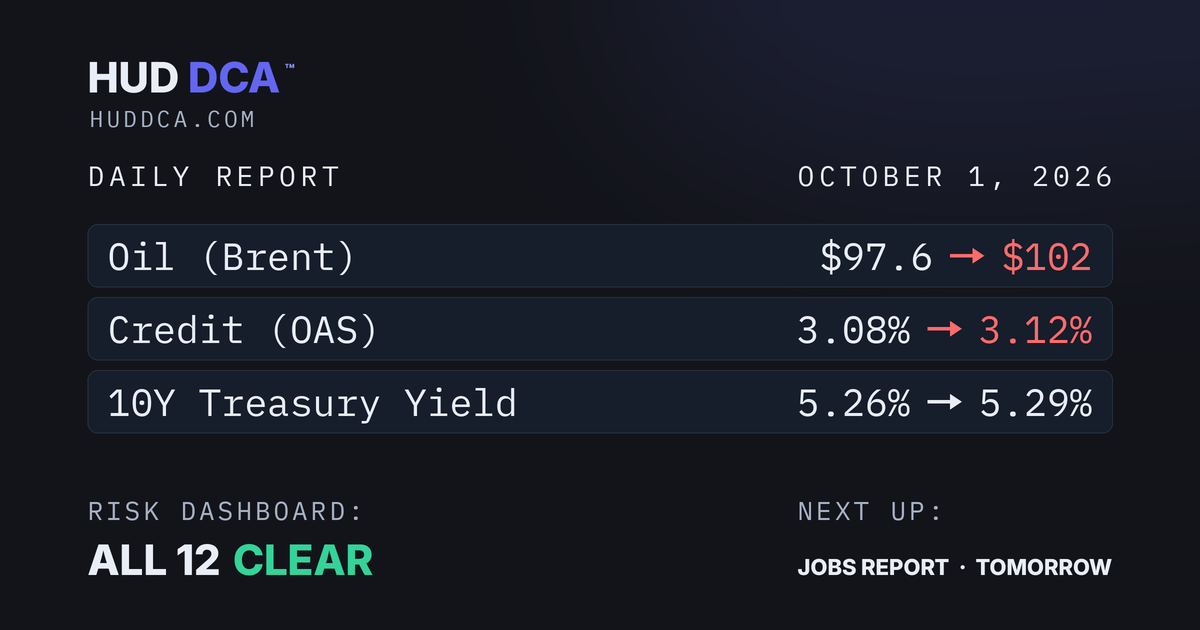The image size is (1200, 630).
Task: Select the 10Y Treasury Yield row
Action: [x=600, y=402]
